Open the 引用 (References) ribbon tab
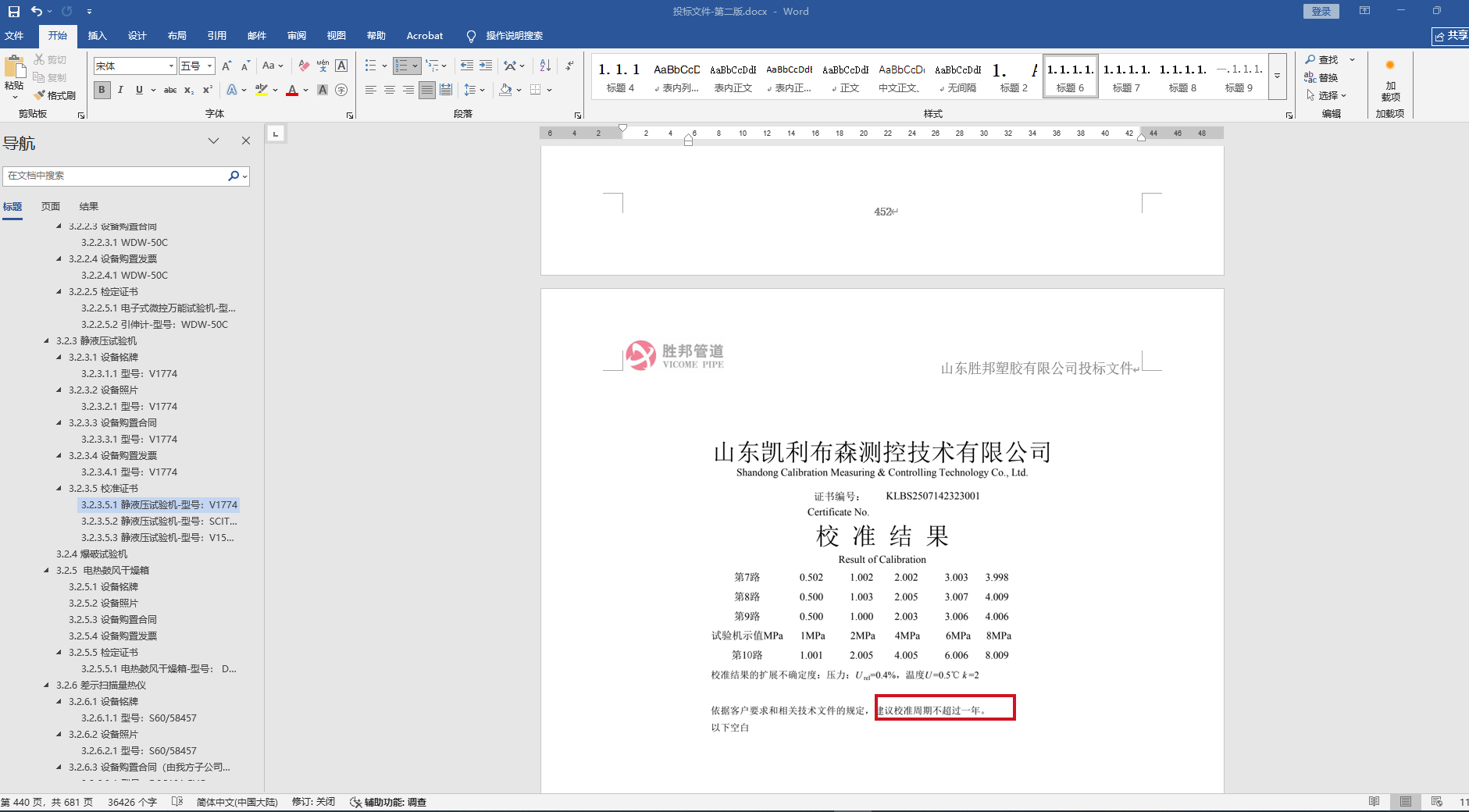 (x=217, y=36)
